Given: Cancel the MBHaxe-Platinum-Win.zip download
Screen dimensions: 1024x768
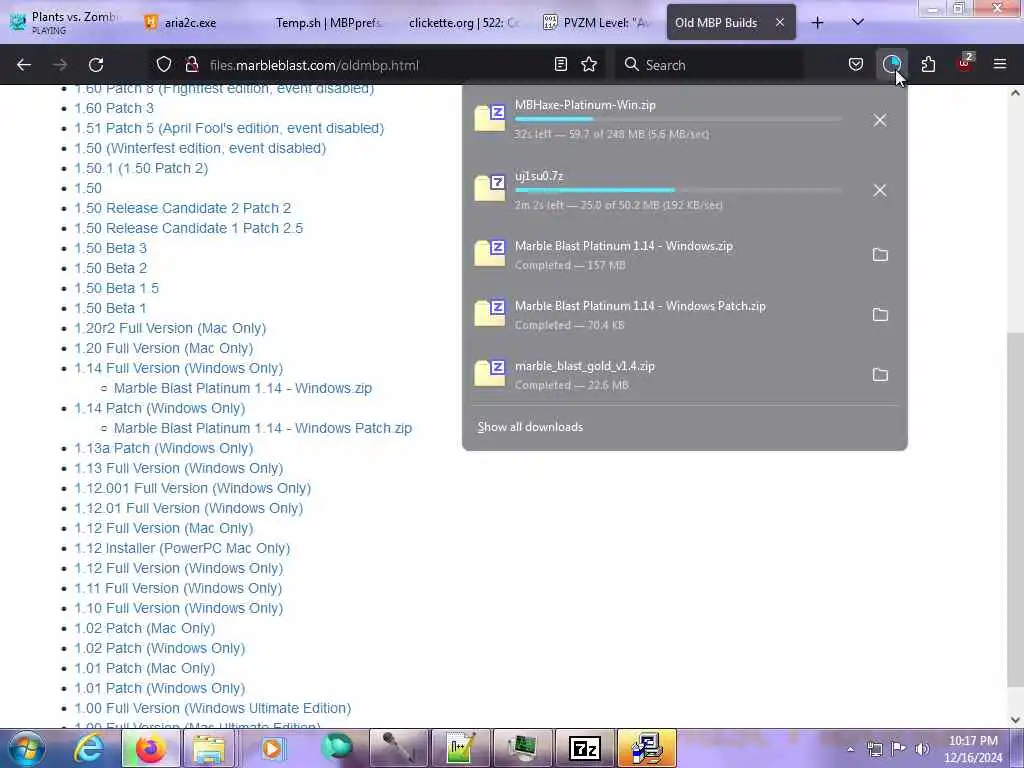Looking at the screenshot, I should point(880,120).
